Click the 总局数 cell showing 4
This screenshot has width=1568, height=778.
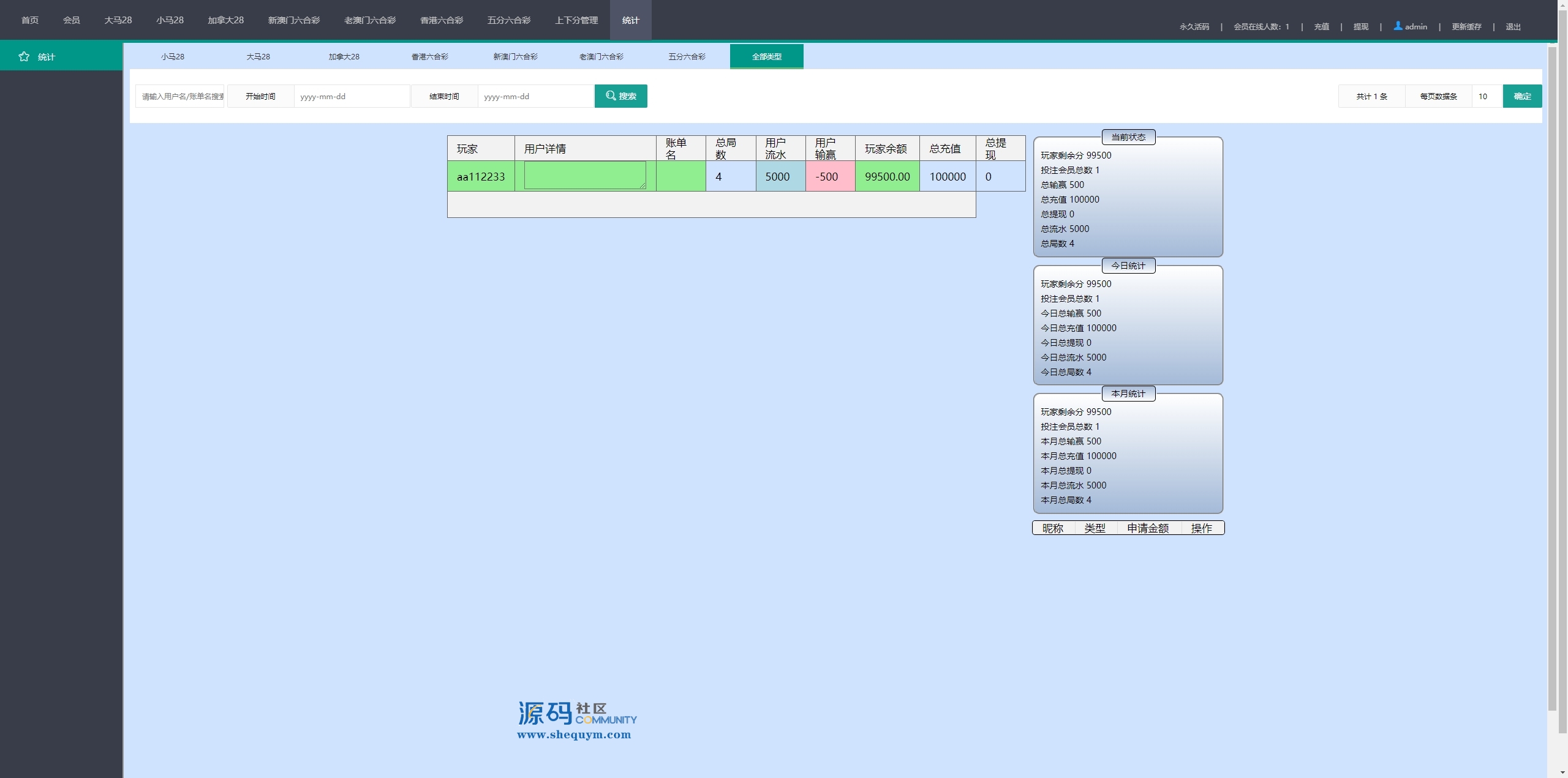click(731, 176)
